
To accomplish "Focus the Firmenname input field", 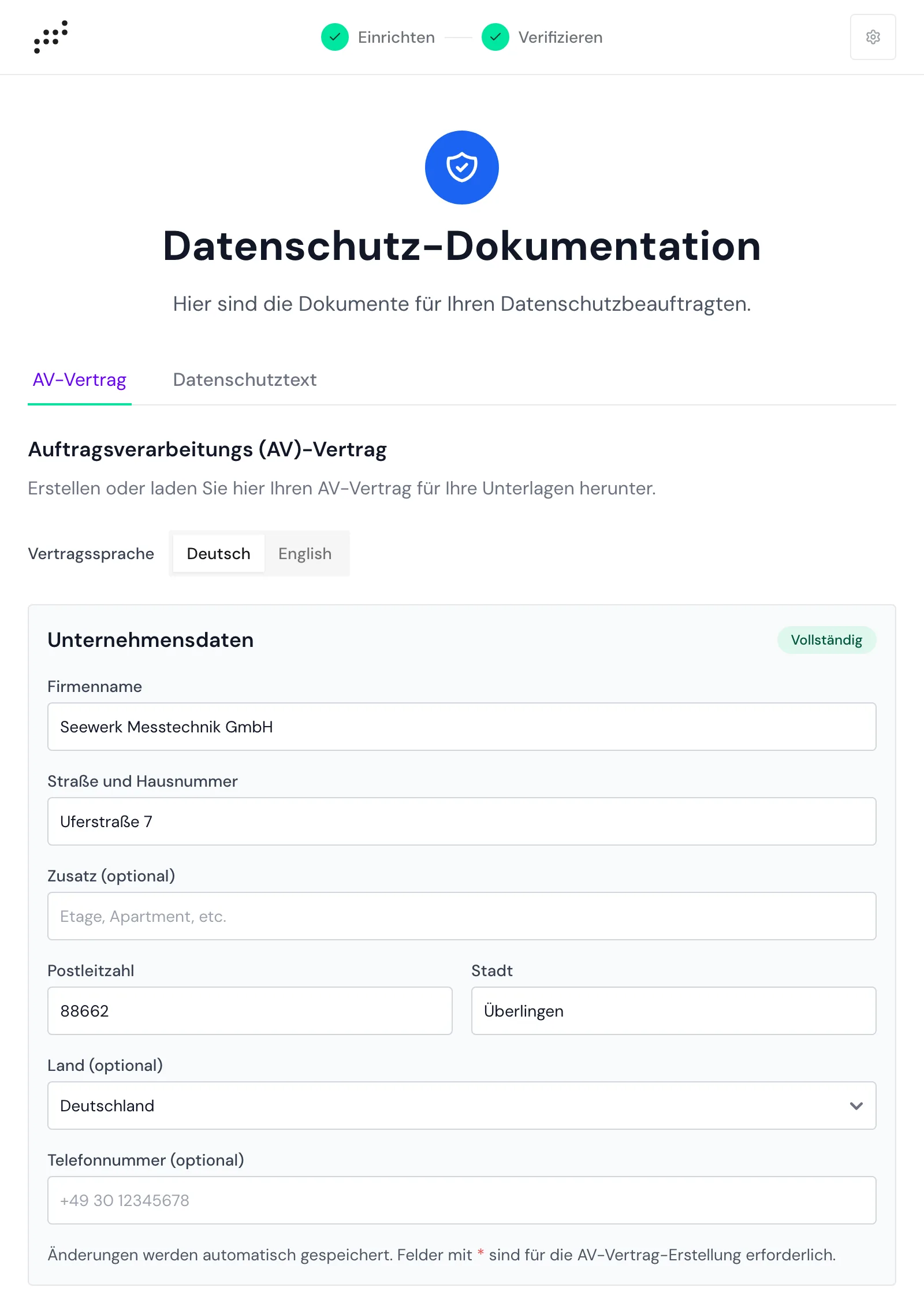I will click(462, 727).
